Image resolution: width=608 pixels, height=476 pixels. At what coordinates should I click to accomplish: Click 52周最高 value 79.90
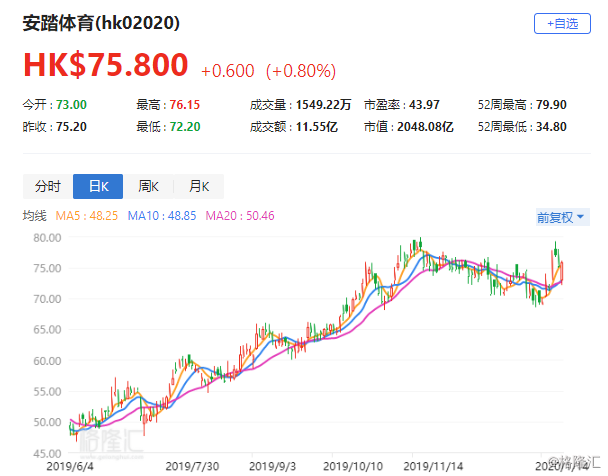(551, 105)
